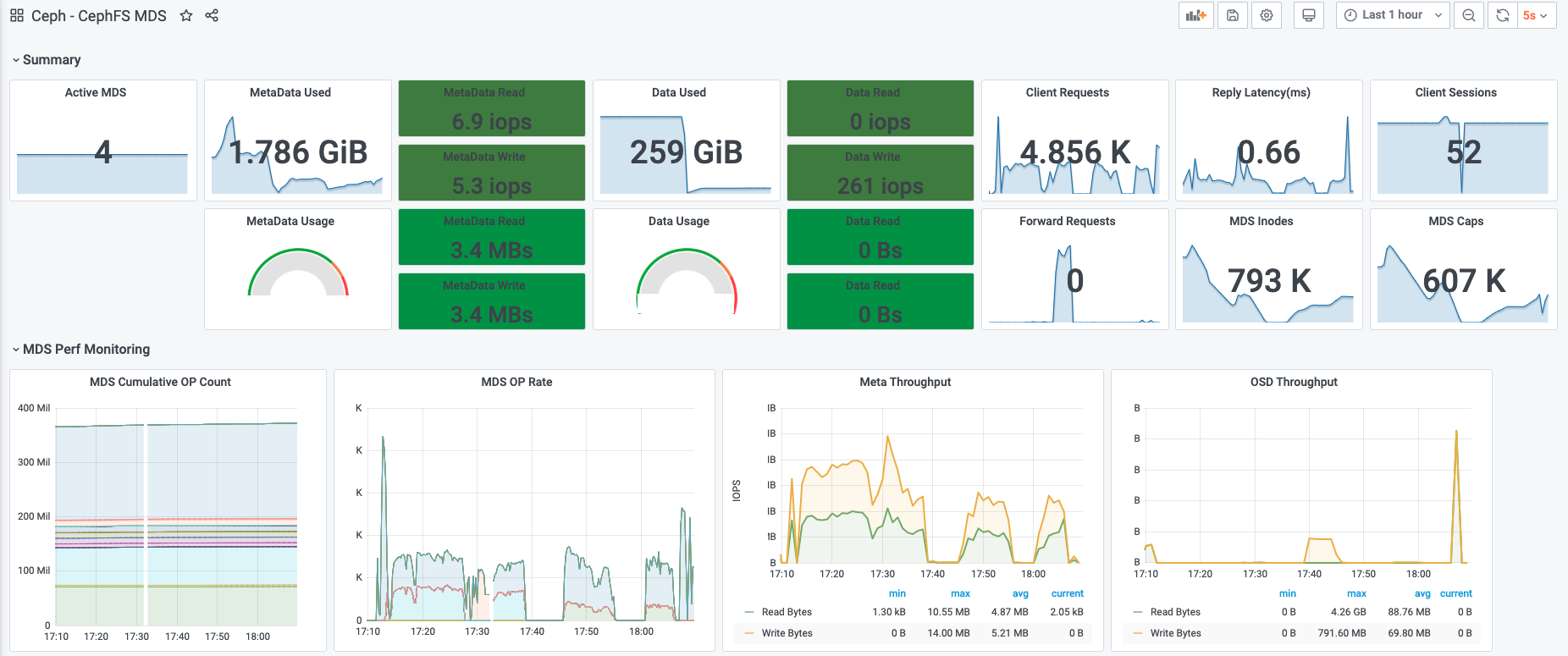Click the 4.26 GB max value
Image resolution: width=1568 pixels, height=656 pixels.
tap(1349, 612)
